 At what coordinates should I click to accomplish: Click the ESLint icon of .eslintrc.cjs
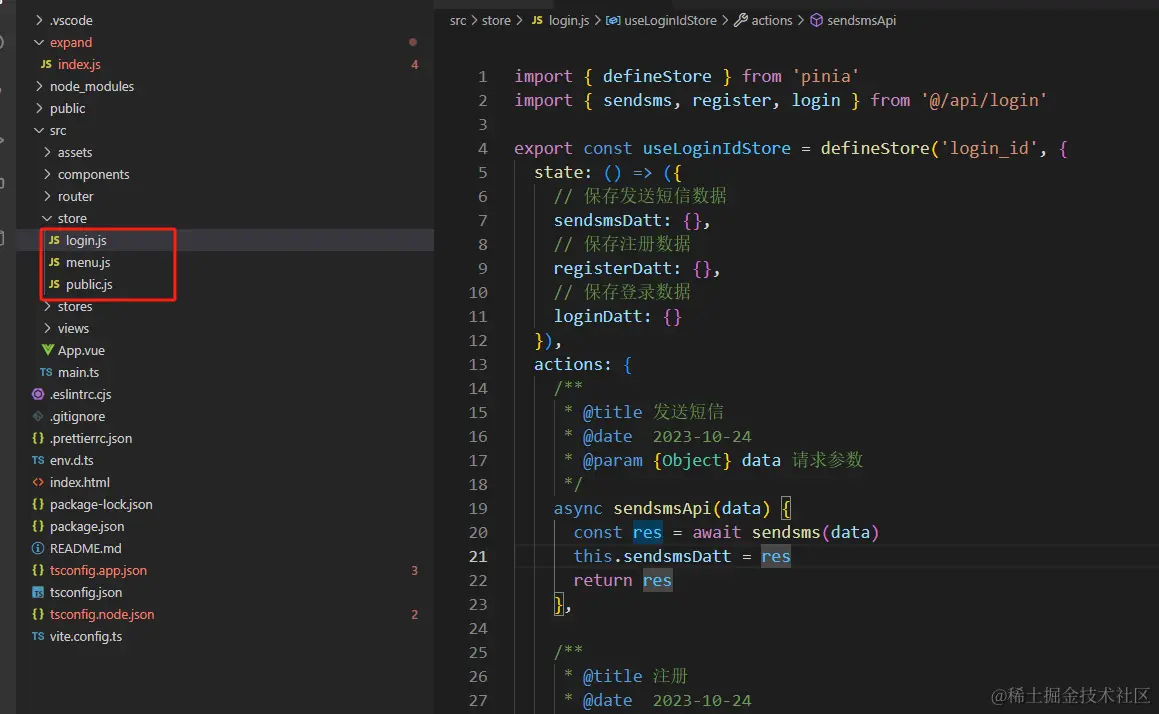tap(38, 394)
